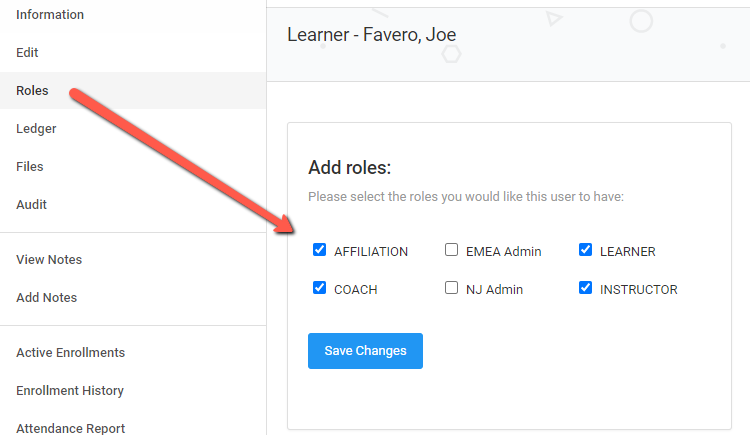Screen dimensions: 750x435
Task: Open the Roles sidebar section
Action: tap(32, 91)
